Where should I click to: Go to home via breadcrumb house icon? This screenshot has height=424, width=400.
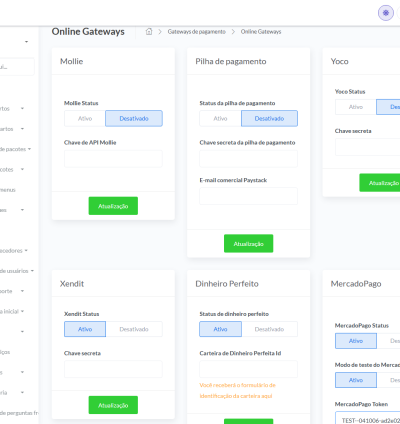[149, 31]
